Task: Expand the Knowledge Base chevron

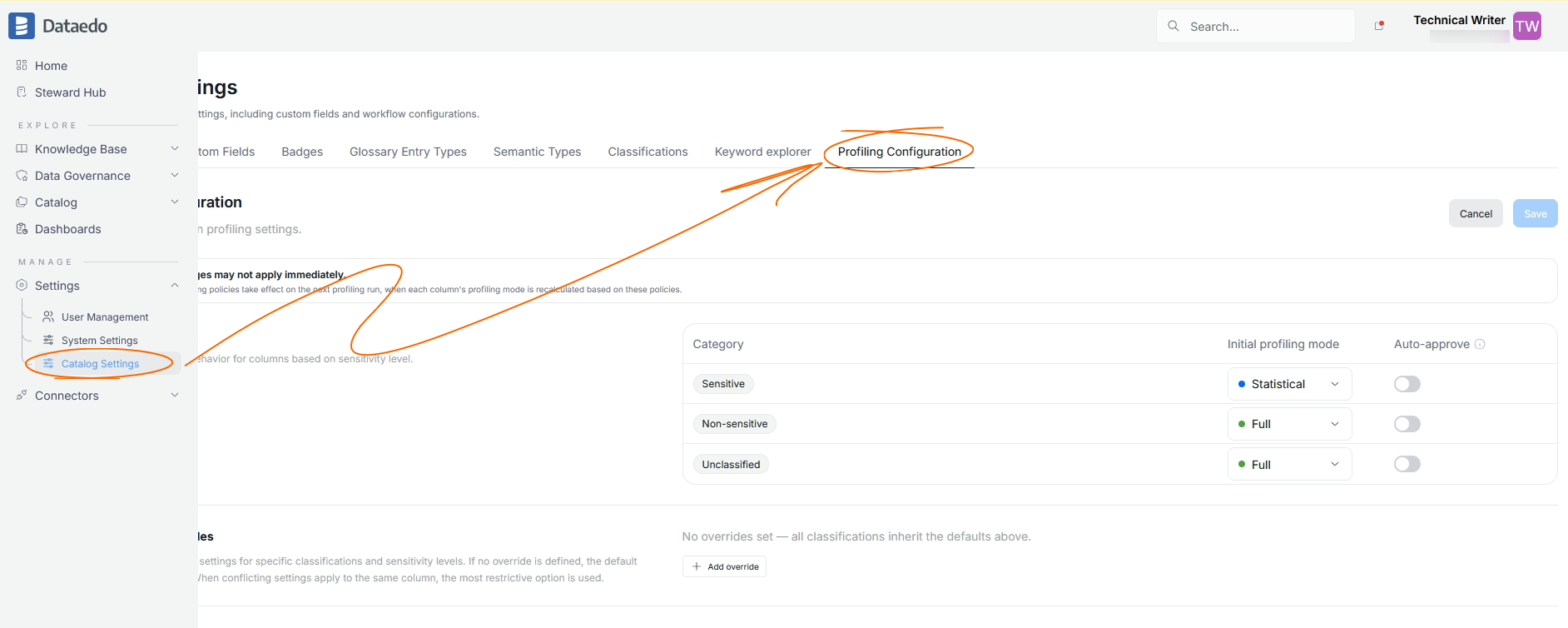Action: coord(175,148)
